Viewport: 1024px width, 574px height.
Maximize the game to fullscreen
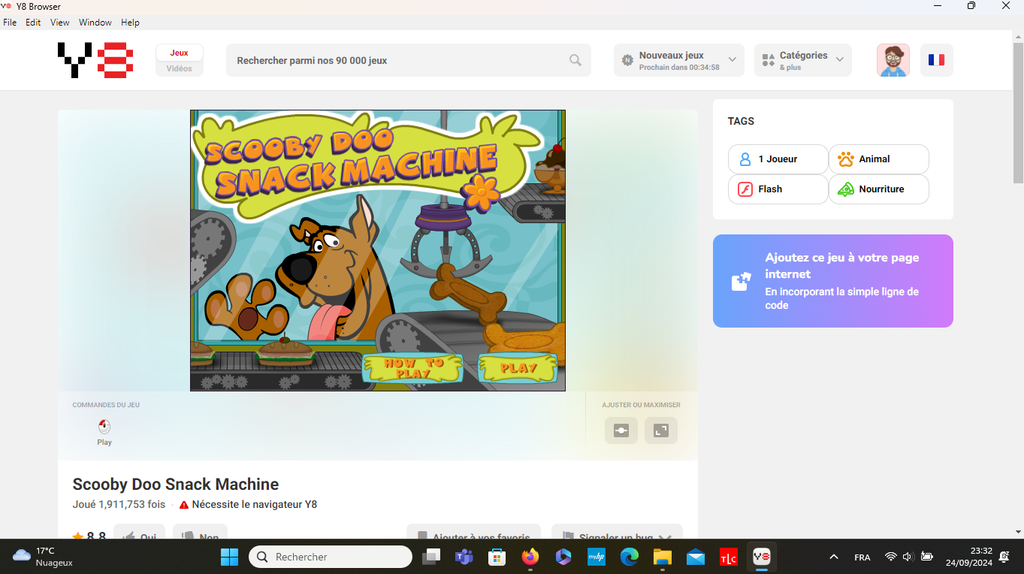click(661, 430)
